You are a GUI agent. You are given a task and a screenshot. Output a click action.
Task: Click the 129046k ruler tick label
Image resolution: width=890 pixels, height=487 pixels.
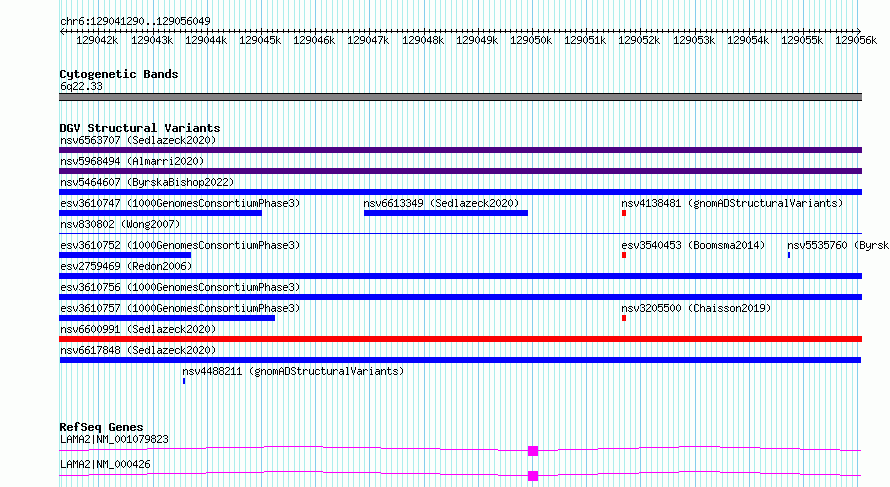point(314,40)
